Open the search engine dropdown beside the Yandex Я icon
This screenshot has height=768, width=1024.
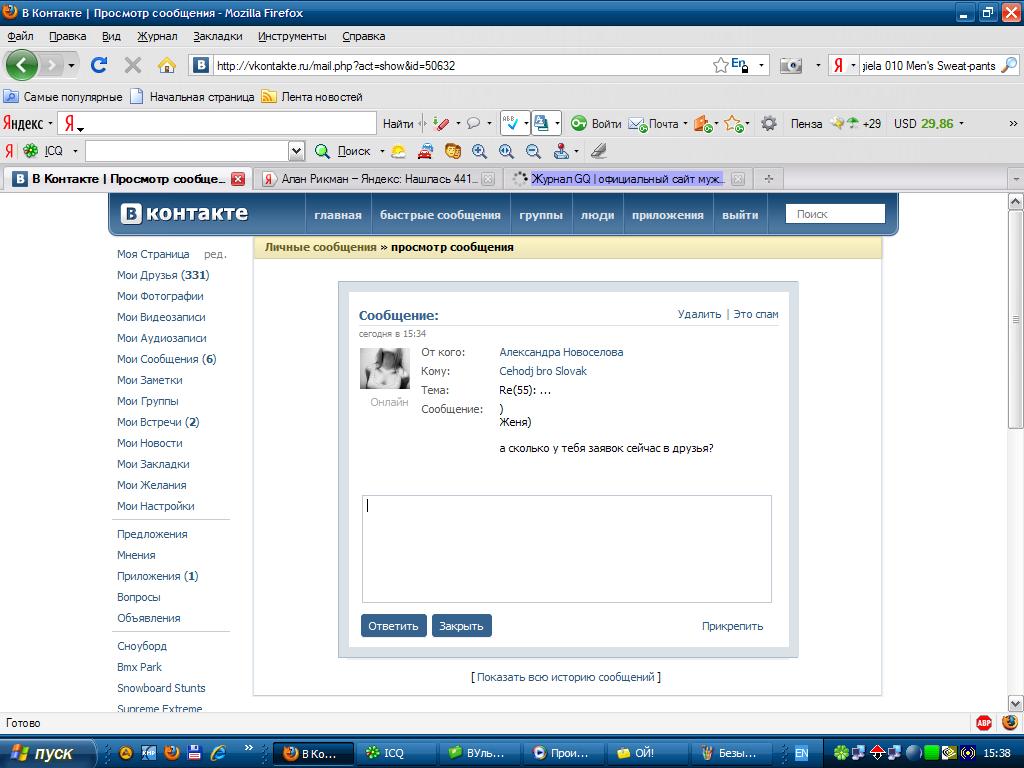click(x=853, y=65)
